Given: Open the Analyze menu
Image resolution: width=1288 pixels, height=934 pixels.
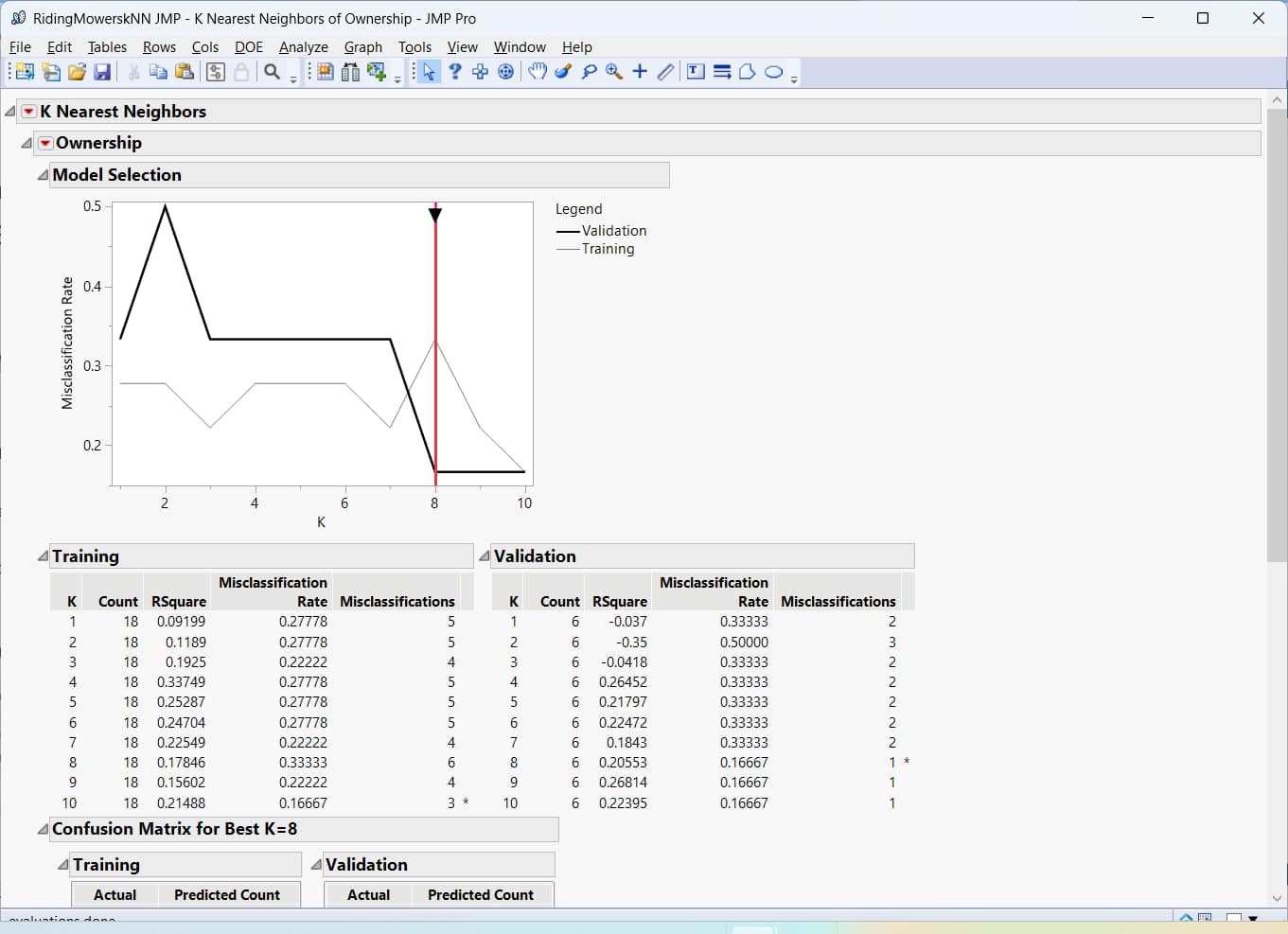Looking at the screenshot, I should tap(303, 46).
